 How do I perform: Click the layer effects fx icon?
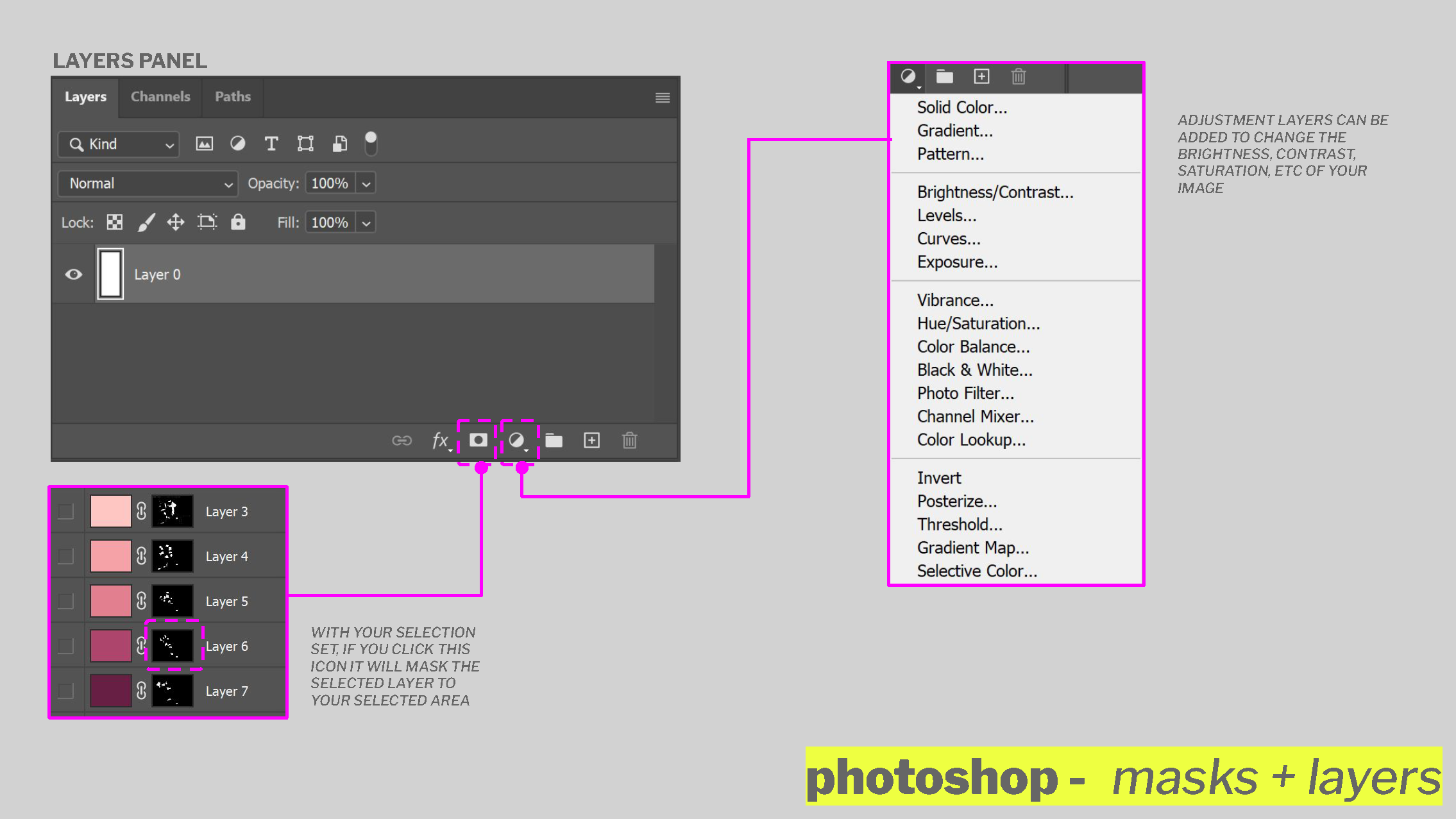click(440, 441)
